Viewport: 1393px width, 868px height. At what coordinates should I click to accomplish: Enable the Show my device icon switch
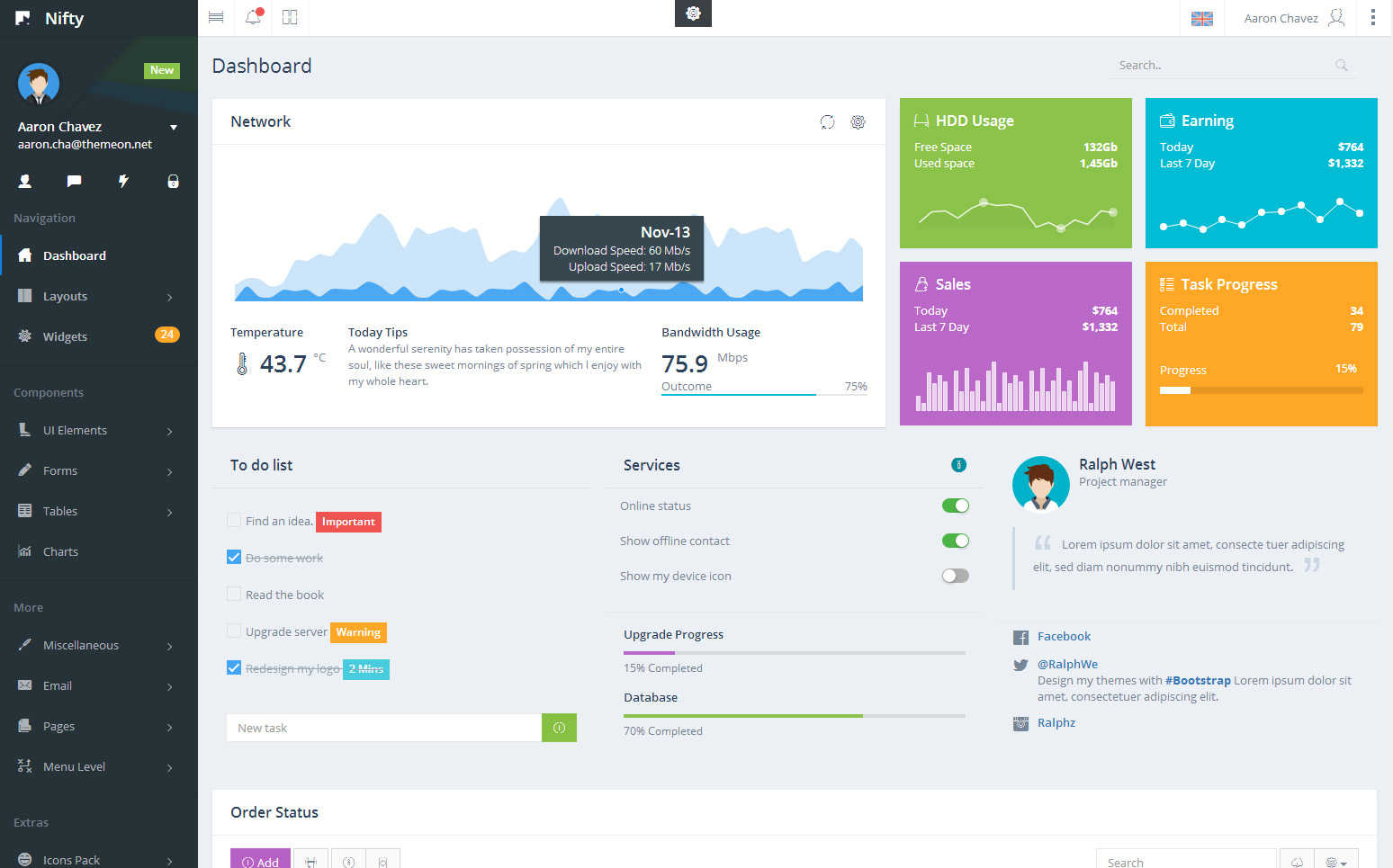tap(956, 576)
